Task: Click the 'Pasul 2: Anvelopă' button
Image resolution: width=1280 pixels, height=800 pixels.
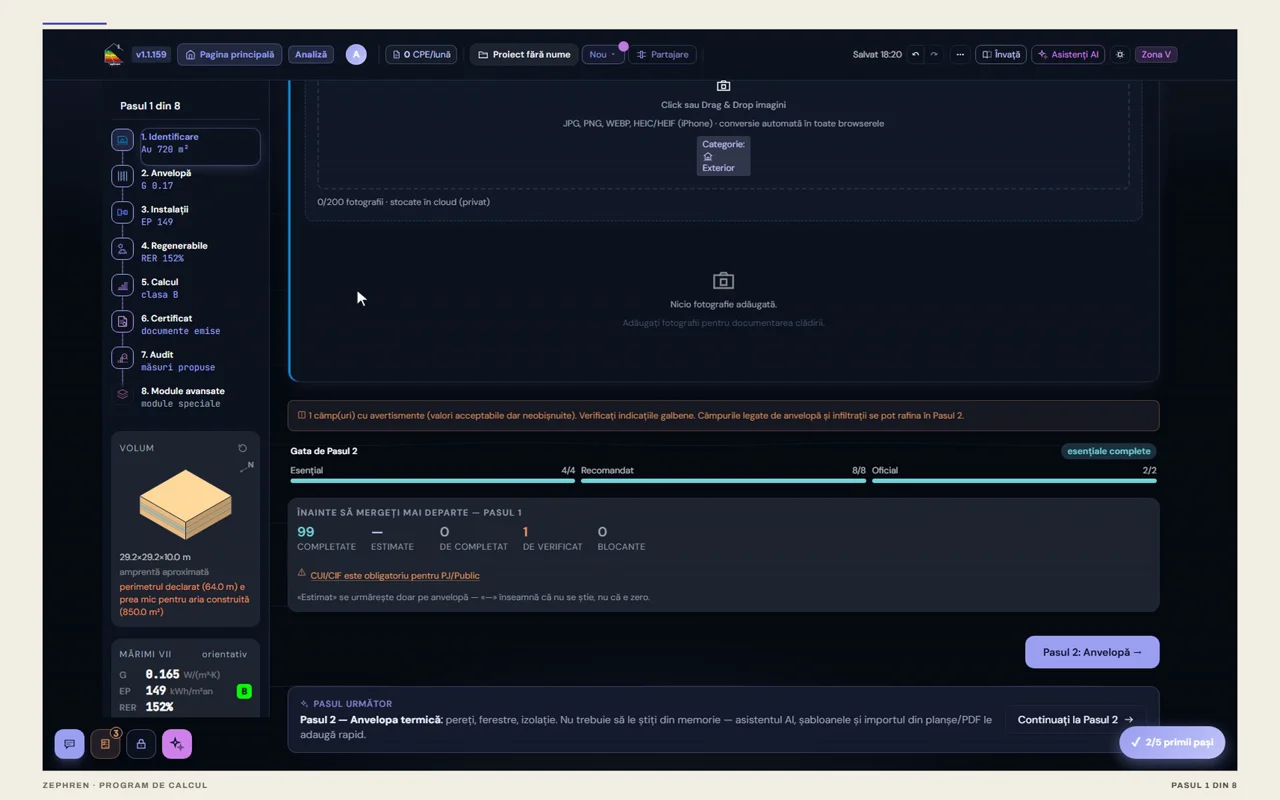Action: point(1092,652)
